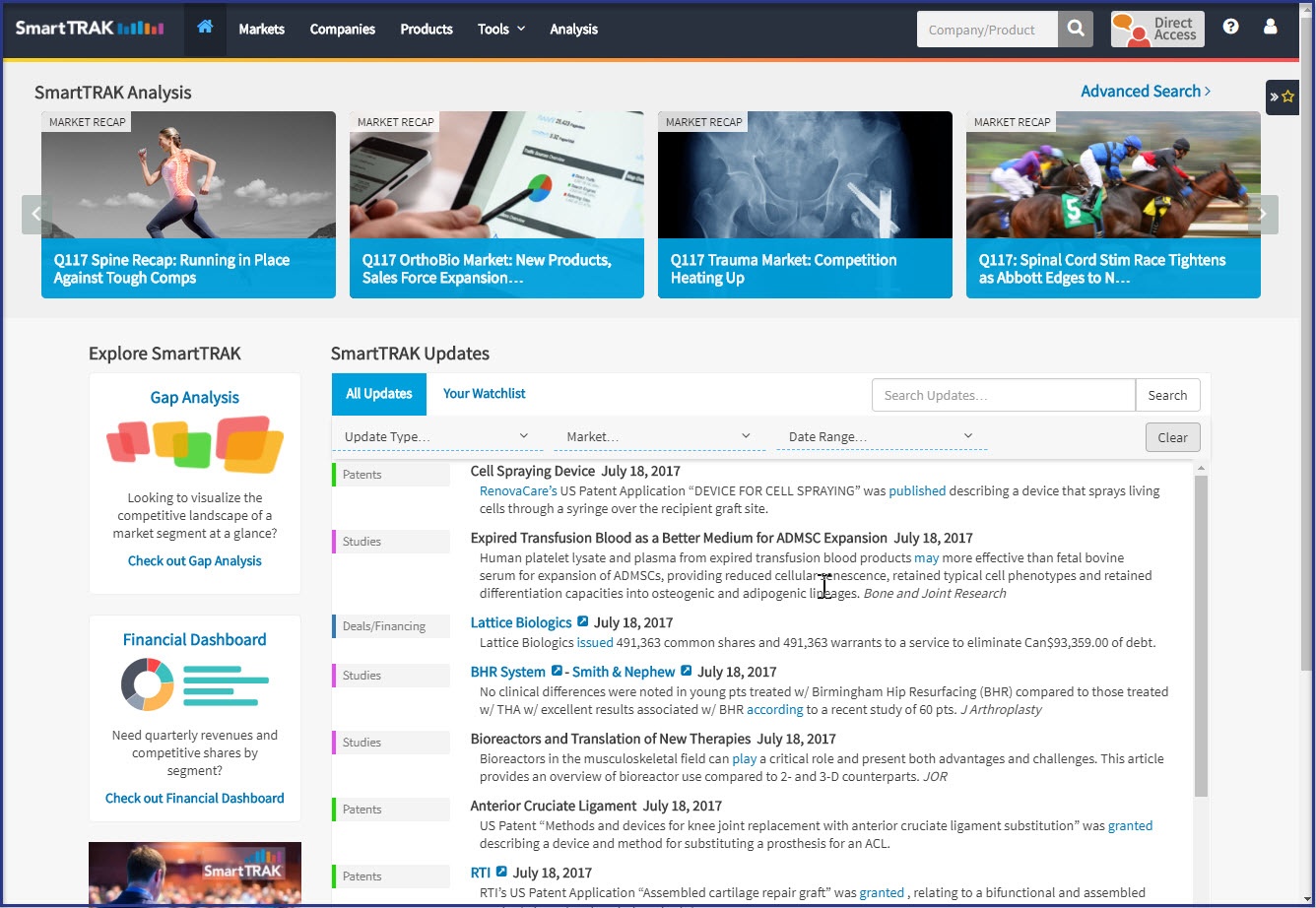Click the carousel next arrow
The image size is (1316, 908).
tap(1263, 214)
